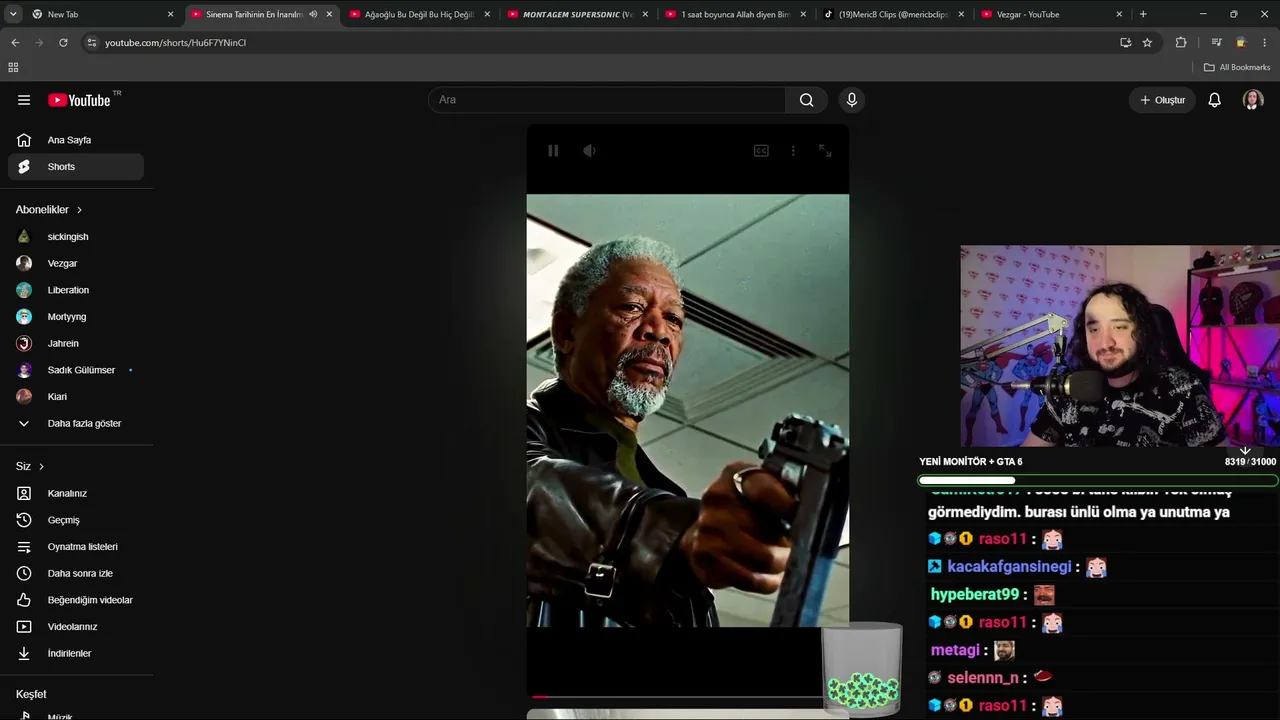The height and width of the screenshot is (720, 1280).
Task: Switch to Ağaoğlu Bu Değil tab
Action: 420,14
